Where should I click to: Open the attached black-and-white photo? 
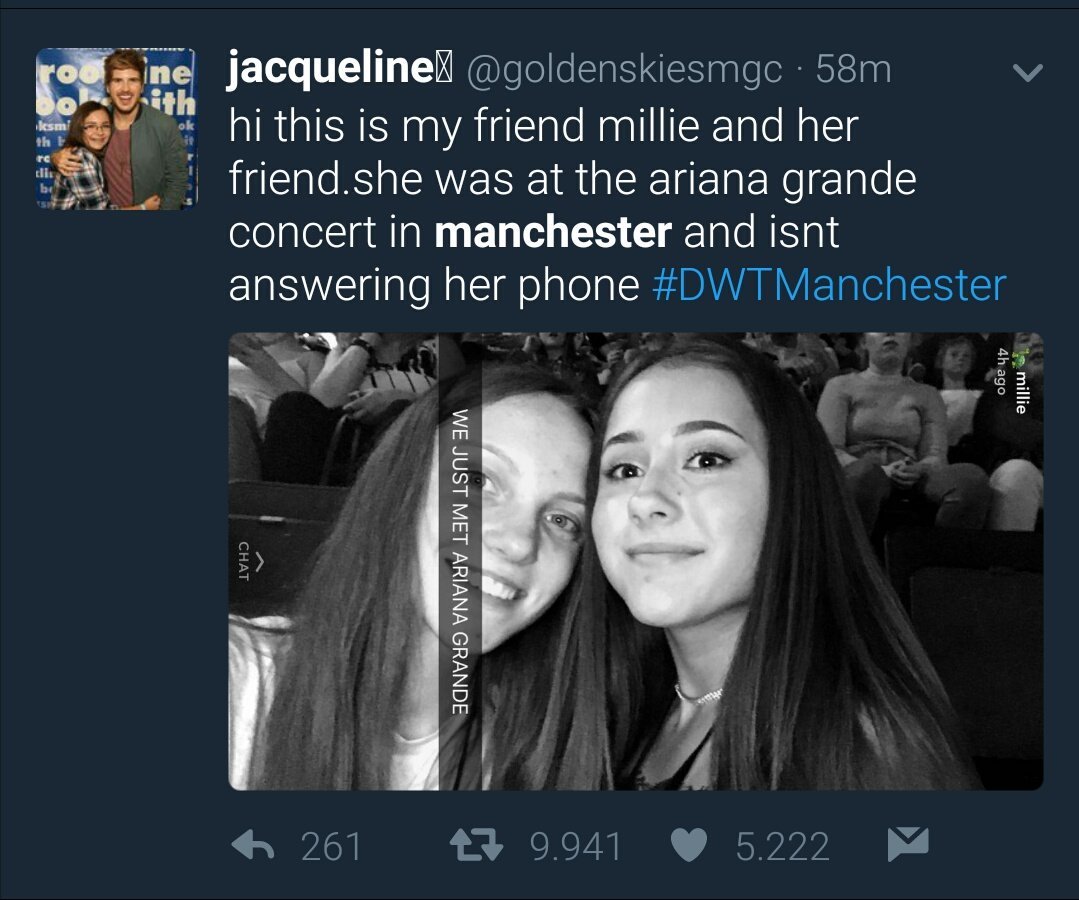coord(636,561)
